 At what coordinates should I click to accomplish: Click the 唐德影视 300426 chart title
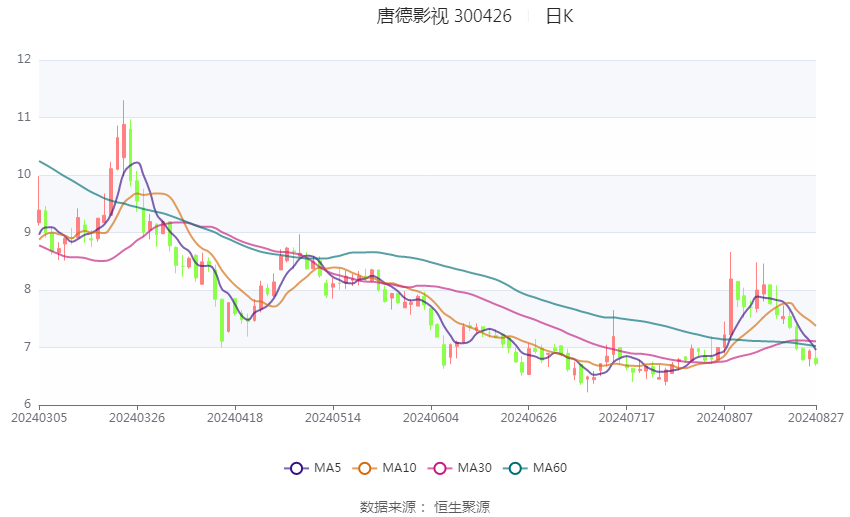pos(444,16)
